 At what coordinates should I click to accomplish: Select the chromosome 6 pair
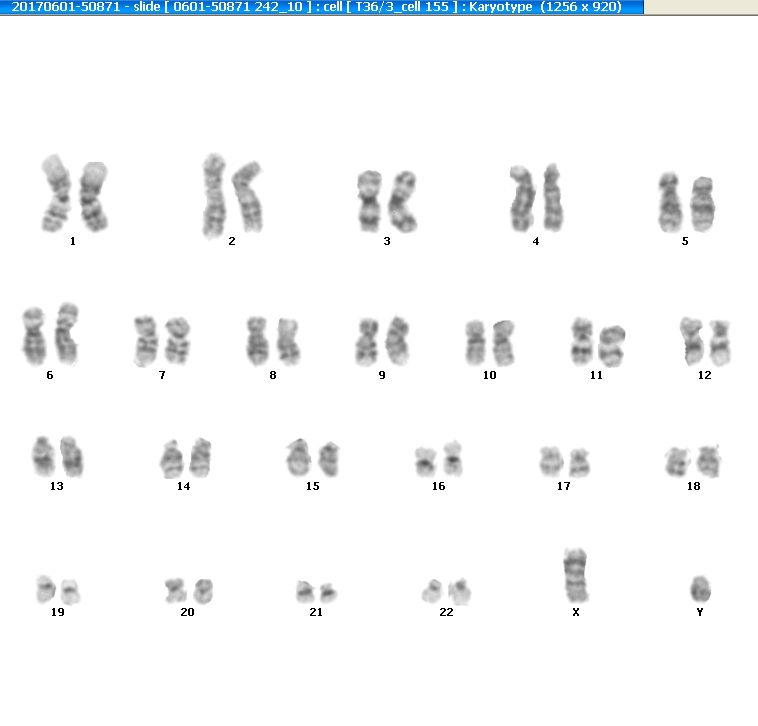(50, 334)
